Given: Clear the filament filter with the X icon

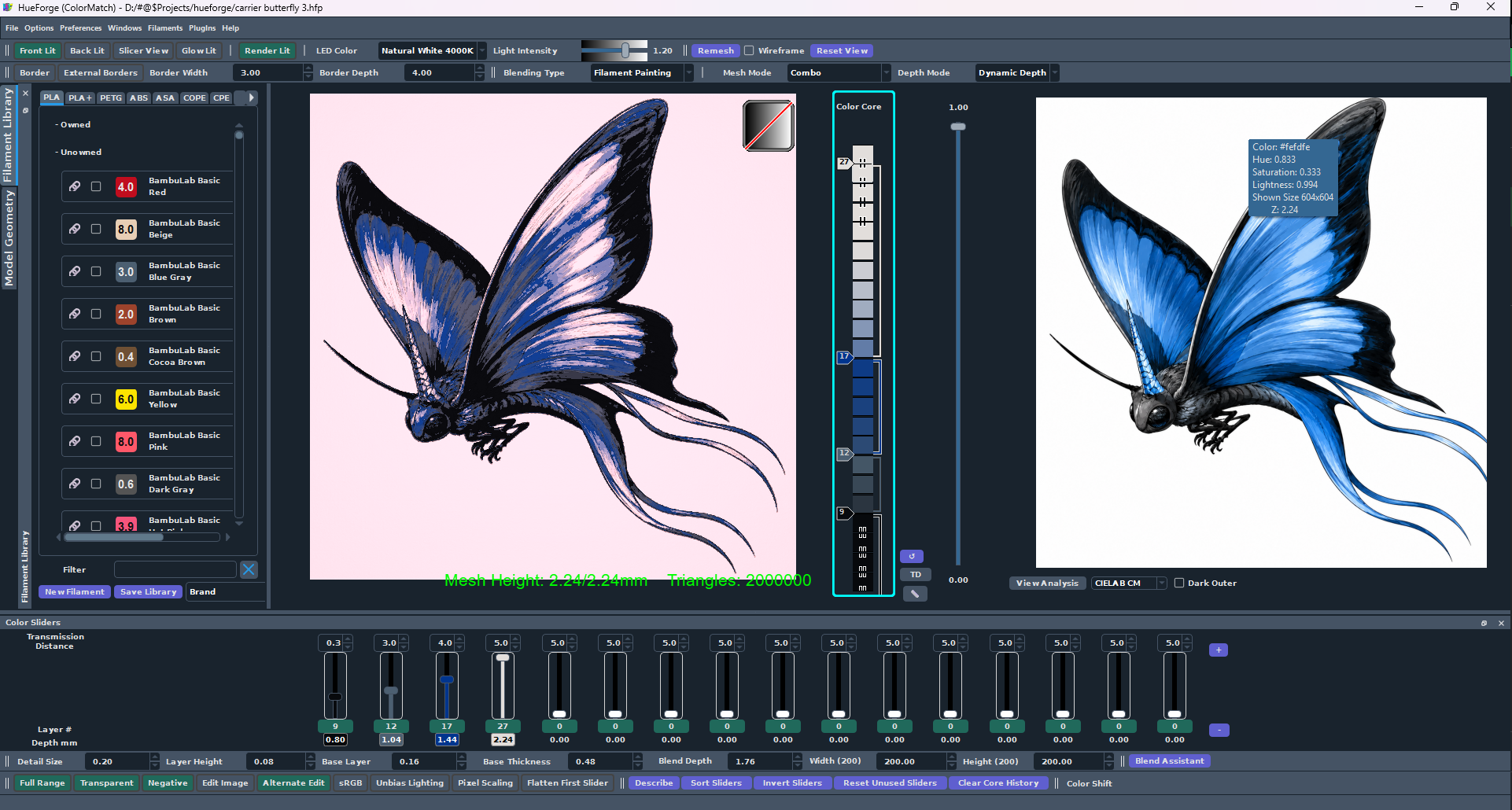Looking at the screenshot, I should tap(249, 569).
